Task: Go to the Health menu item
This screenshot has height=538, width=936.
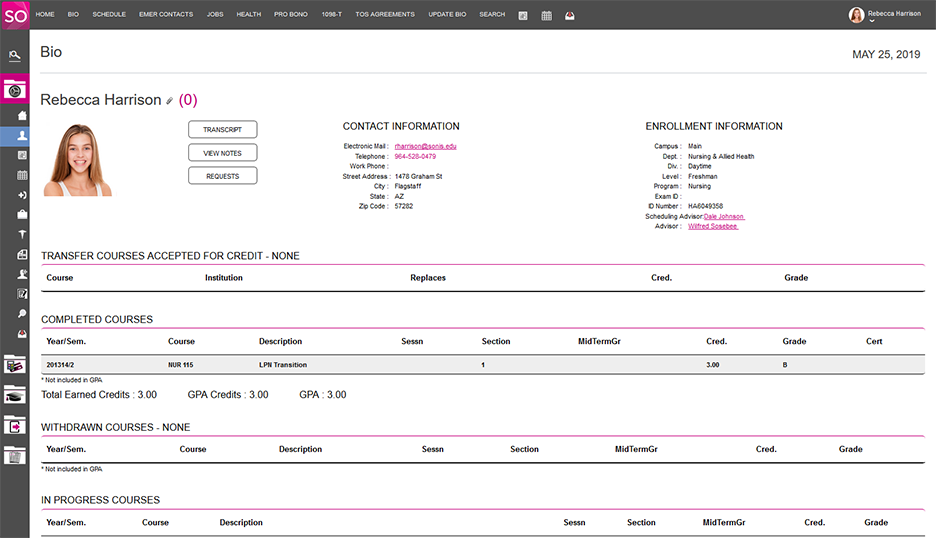Action: (x=248, y=15)
